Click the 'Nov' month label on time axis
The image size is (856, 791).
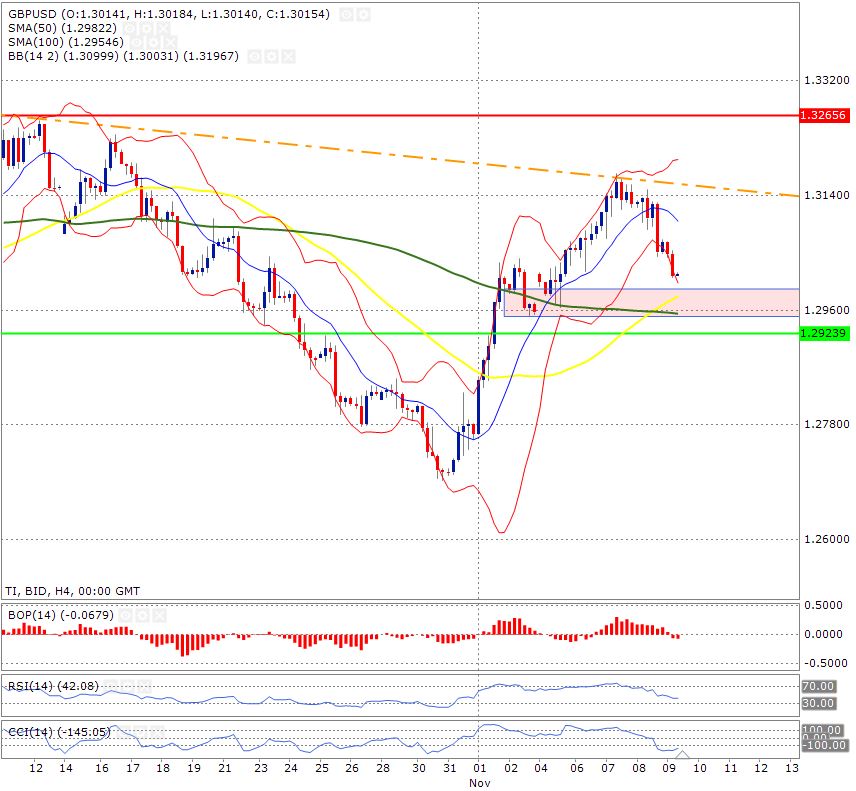(479, 783)
